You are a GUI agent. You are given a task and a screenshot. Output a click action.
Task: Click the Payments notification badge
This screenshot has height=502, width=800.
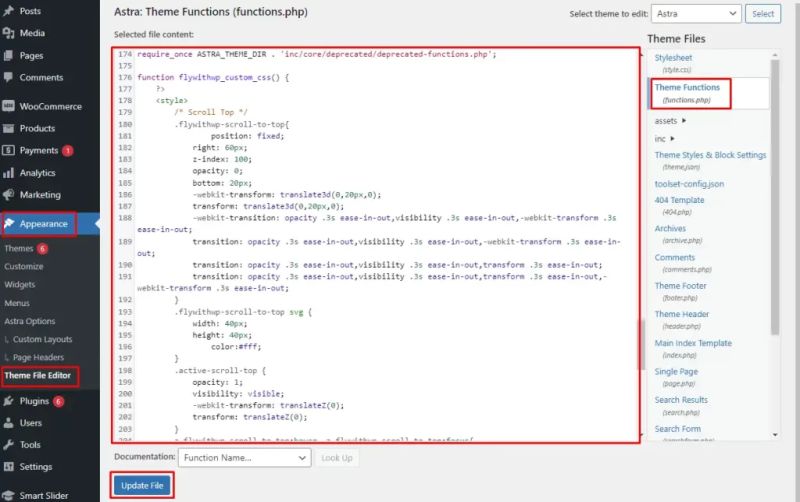click(67, 151)
